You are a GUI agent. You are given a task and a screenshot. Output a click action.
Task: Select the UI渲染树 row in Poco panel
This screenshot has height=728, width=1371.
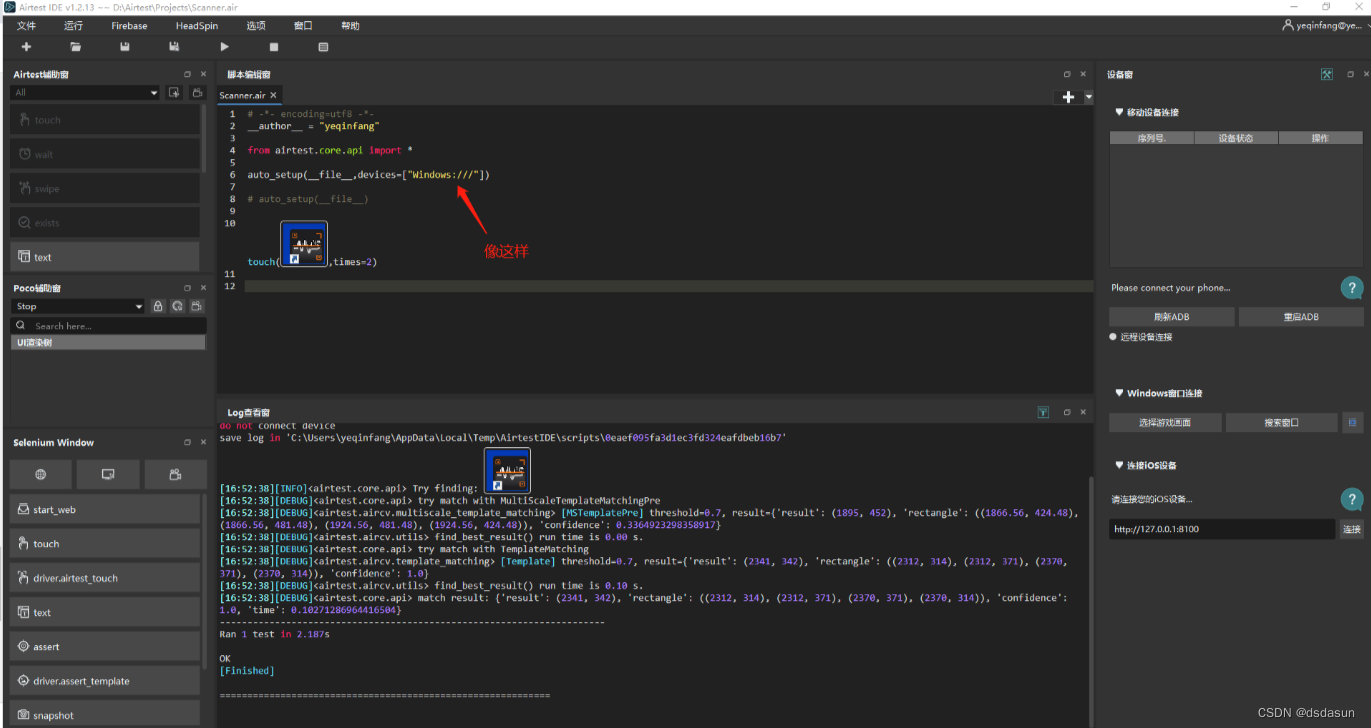(x=109, y=342)
